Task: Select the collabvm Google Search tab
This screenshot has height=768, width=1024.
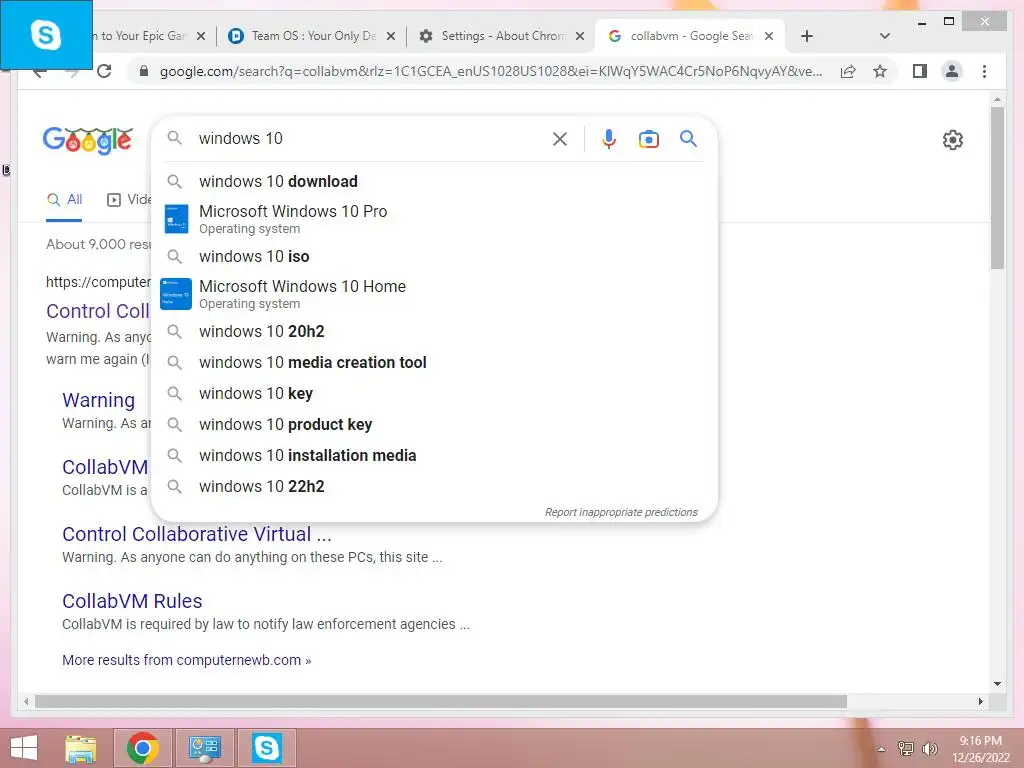Action: click(691, 36)
